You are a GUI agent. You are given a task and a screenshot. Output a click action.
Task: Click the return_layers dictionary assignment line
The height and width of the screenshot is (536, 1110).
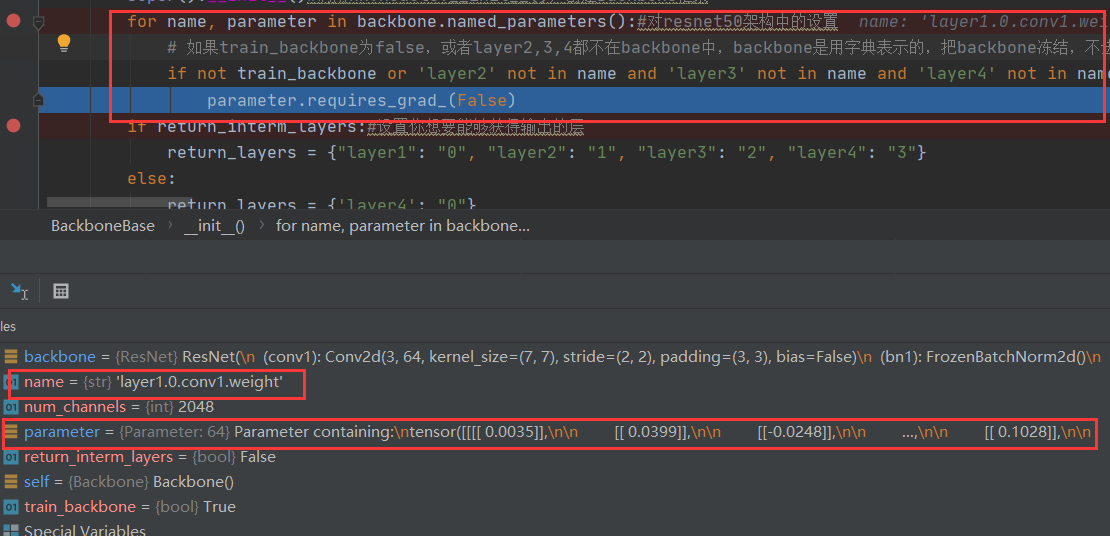547,152
